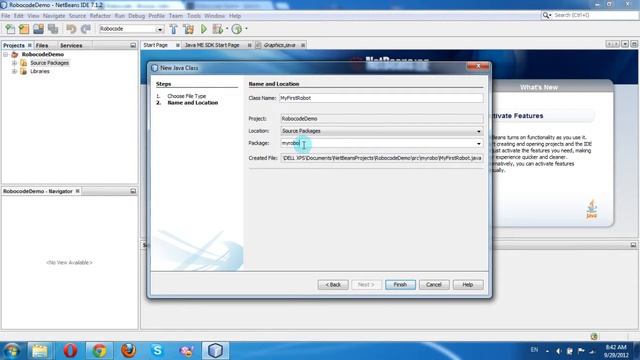Screen dimensions: 640x360
Task: Open Skype from taskbar
Action: tap(157, 351)
